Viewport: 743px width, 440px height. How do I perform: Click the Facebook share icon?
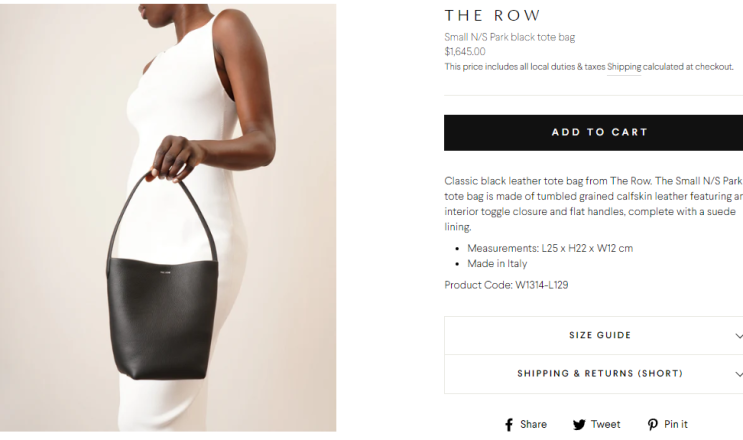tap(509, 424)
